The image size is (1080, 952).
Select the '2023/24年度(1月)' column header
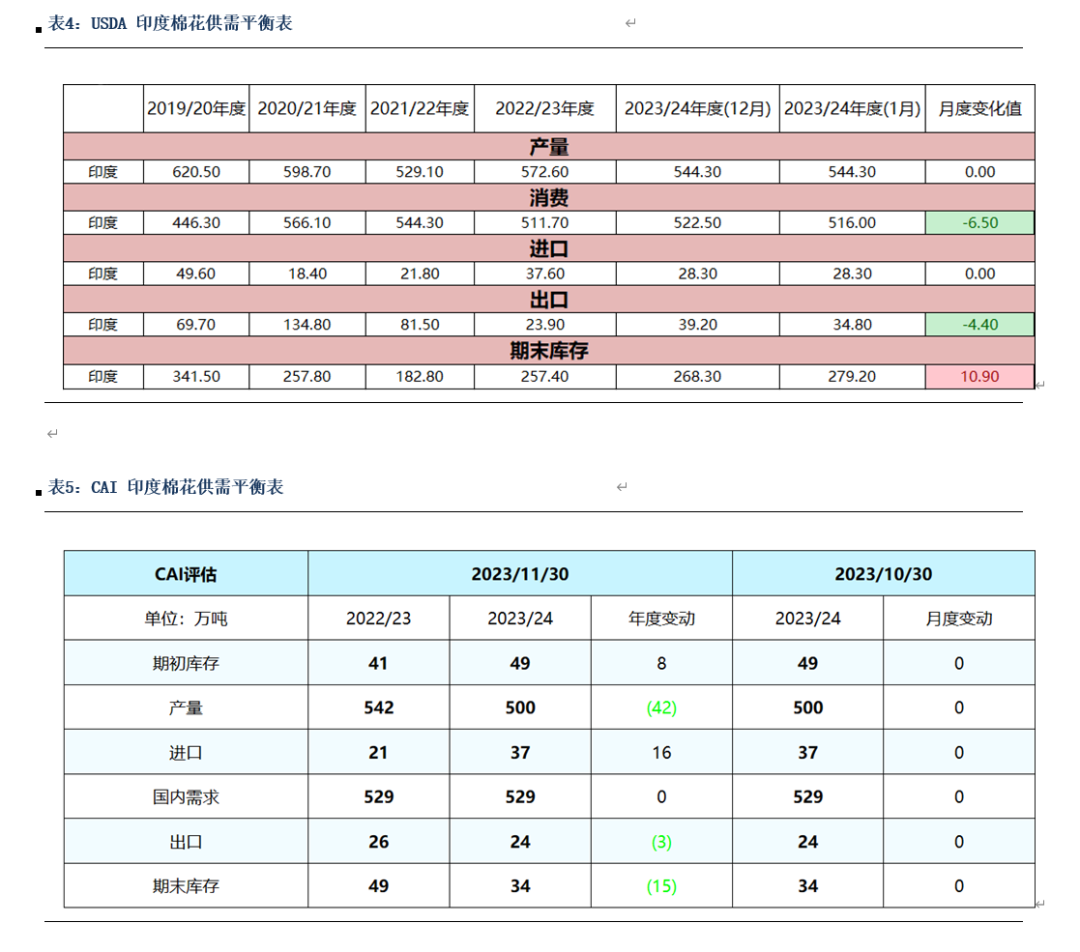(x=852, y=108)
